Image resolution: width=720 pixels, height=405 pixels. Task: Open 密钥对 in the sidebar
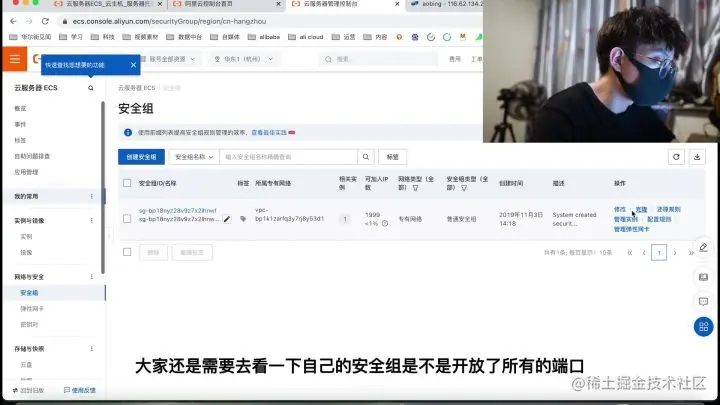pos(29,325)
